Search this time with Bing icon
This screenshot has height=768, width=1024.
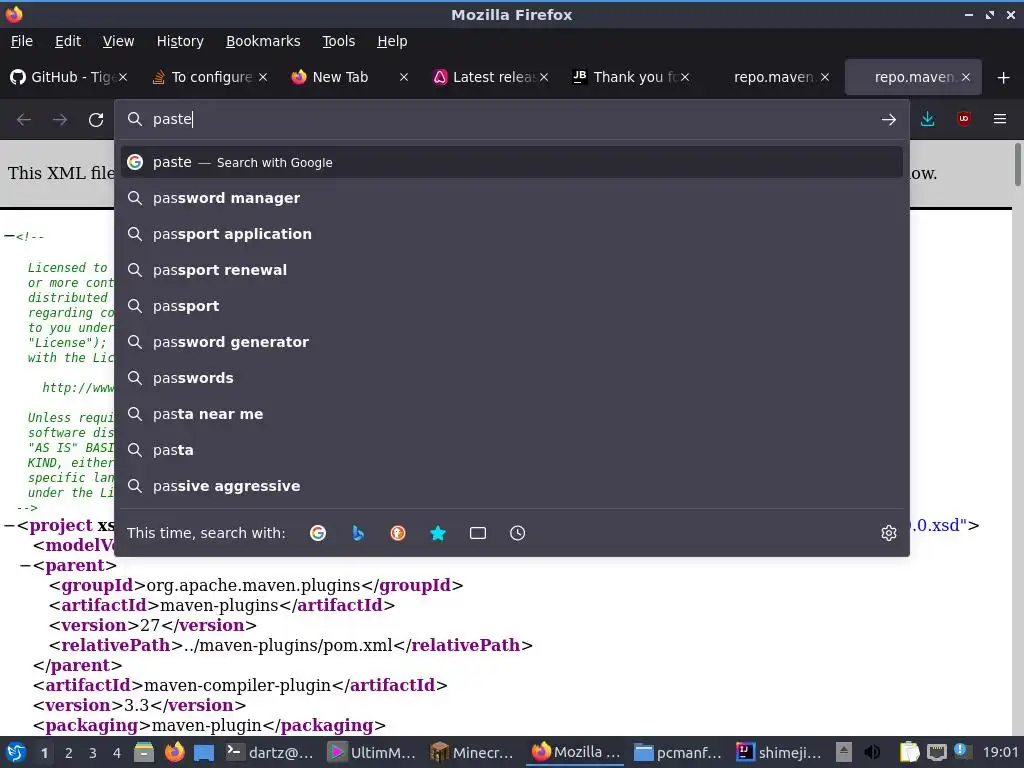358,533
